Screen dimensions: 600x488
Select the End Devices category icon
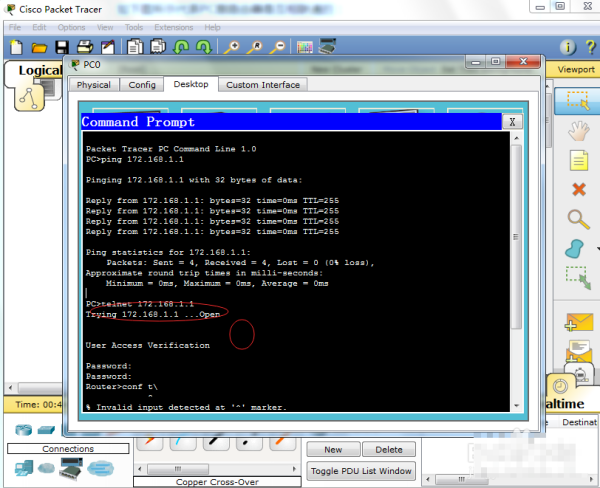tap(24, 468)
